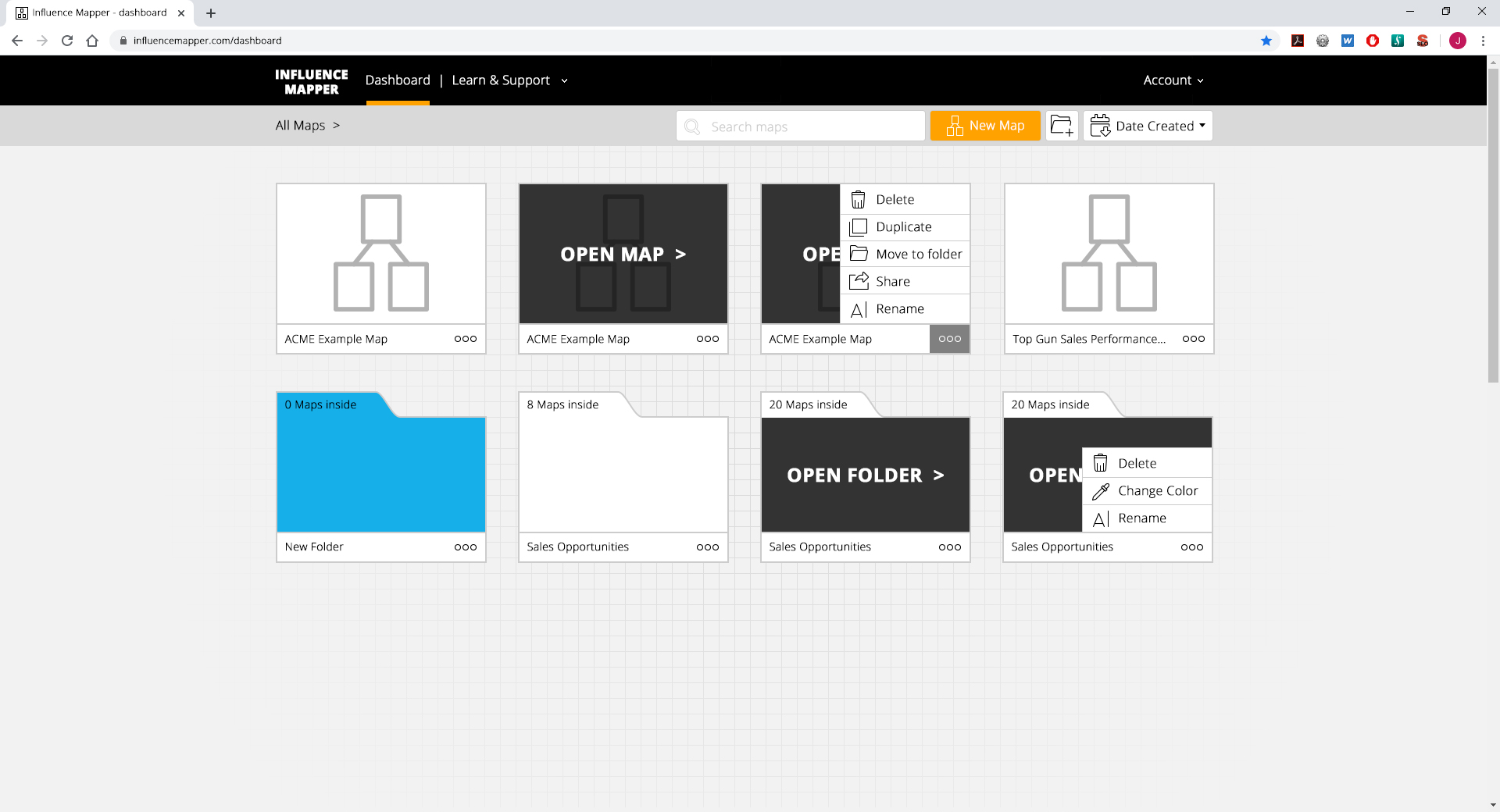Image resolution: width=1500 pixels, height=812 pixels.
Task: Click OPEN MAP on the second ACME card
Action: [623, 254]
